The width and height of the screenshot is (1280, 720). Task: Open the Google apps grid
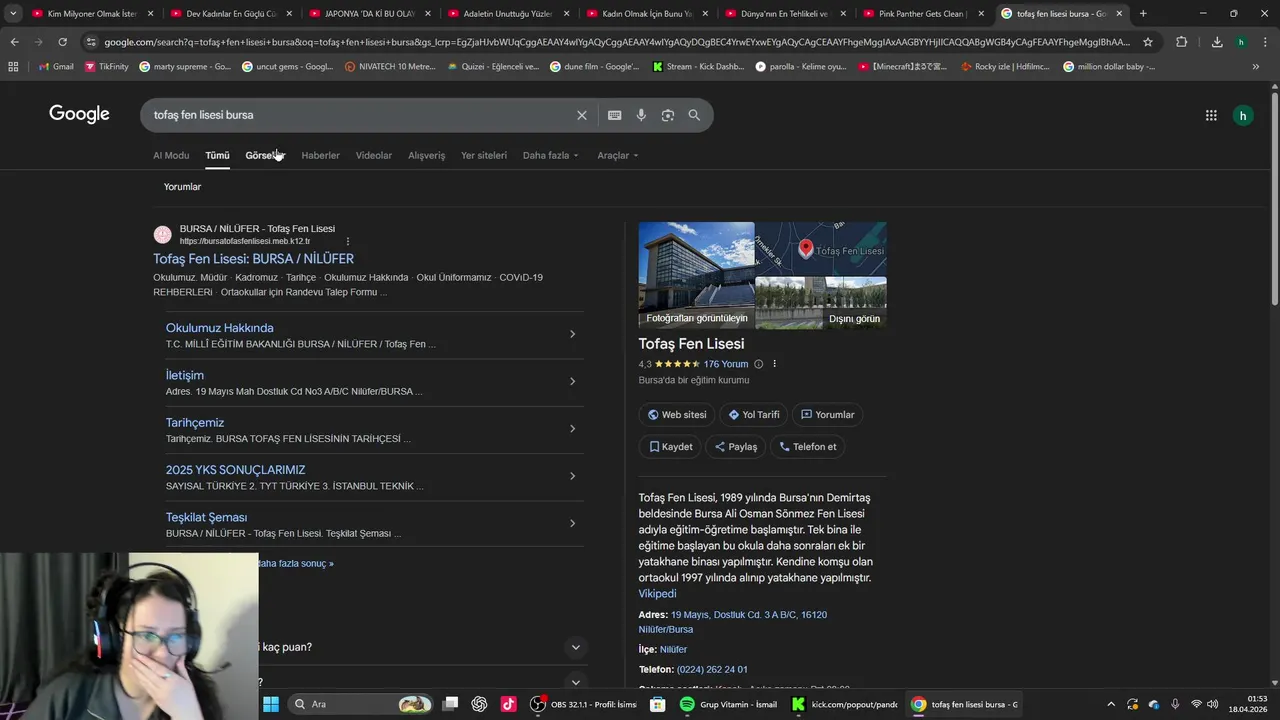[x=1211, y=115]
